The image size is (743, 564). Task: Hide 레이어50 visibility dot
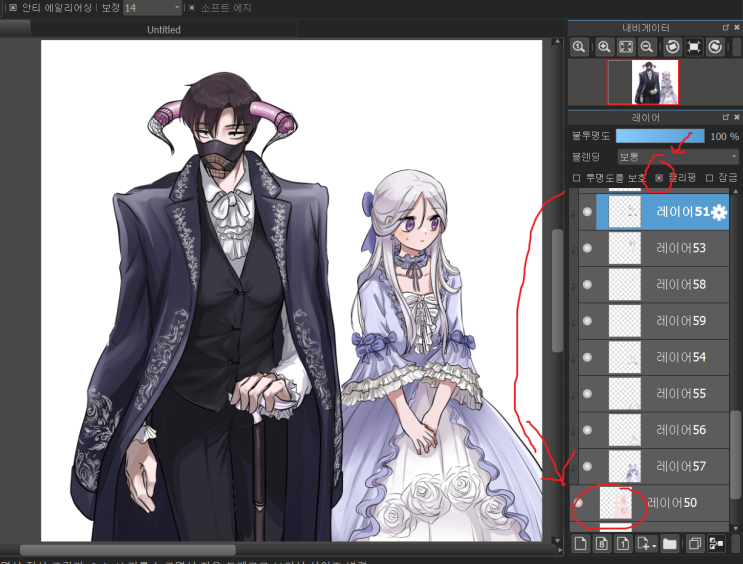(x=579, y=503)
